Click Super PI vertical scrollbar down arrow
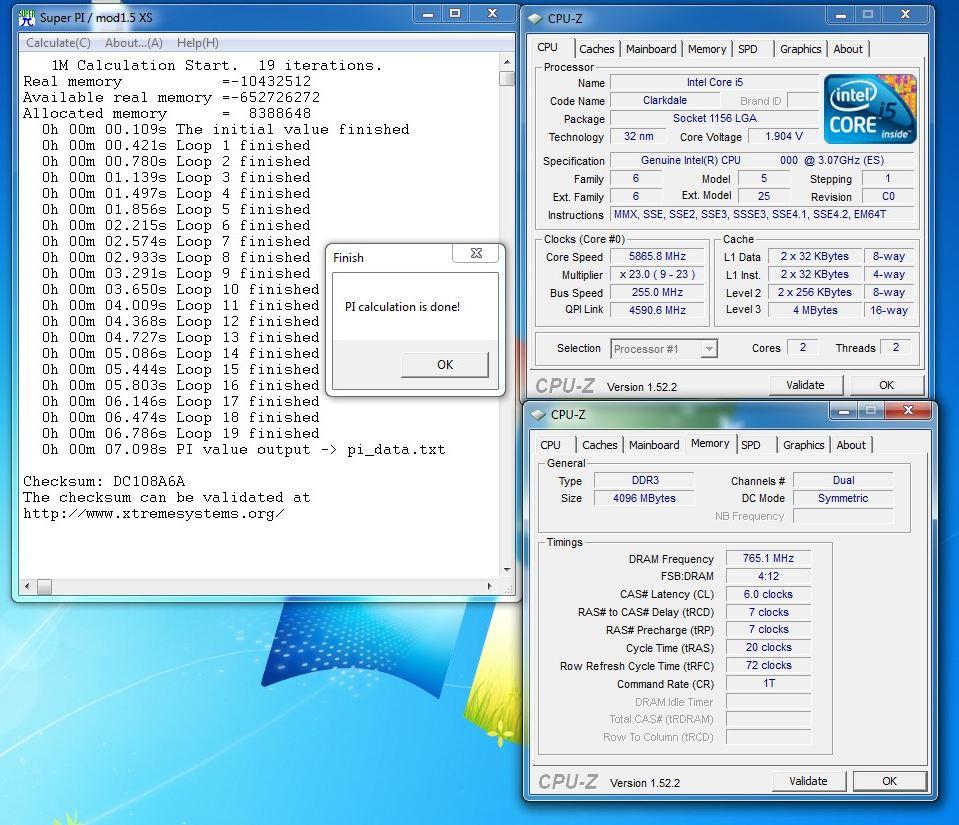Viewport: 959px width, 825px height. pyautogui.click(x=506, y=570)
